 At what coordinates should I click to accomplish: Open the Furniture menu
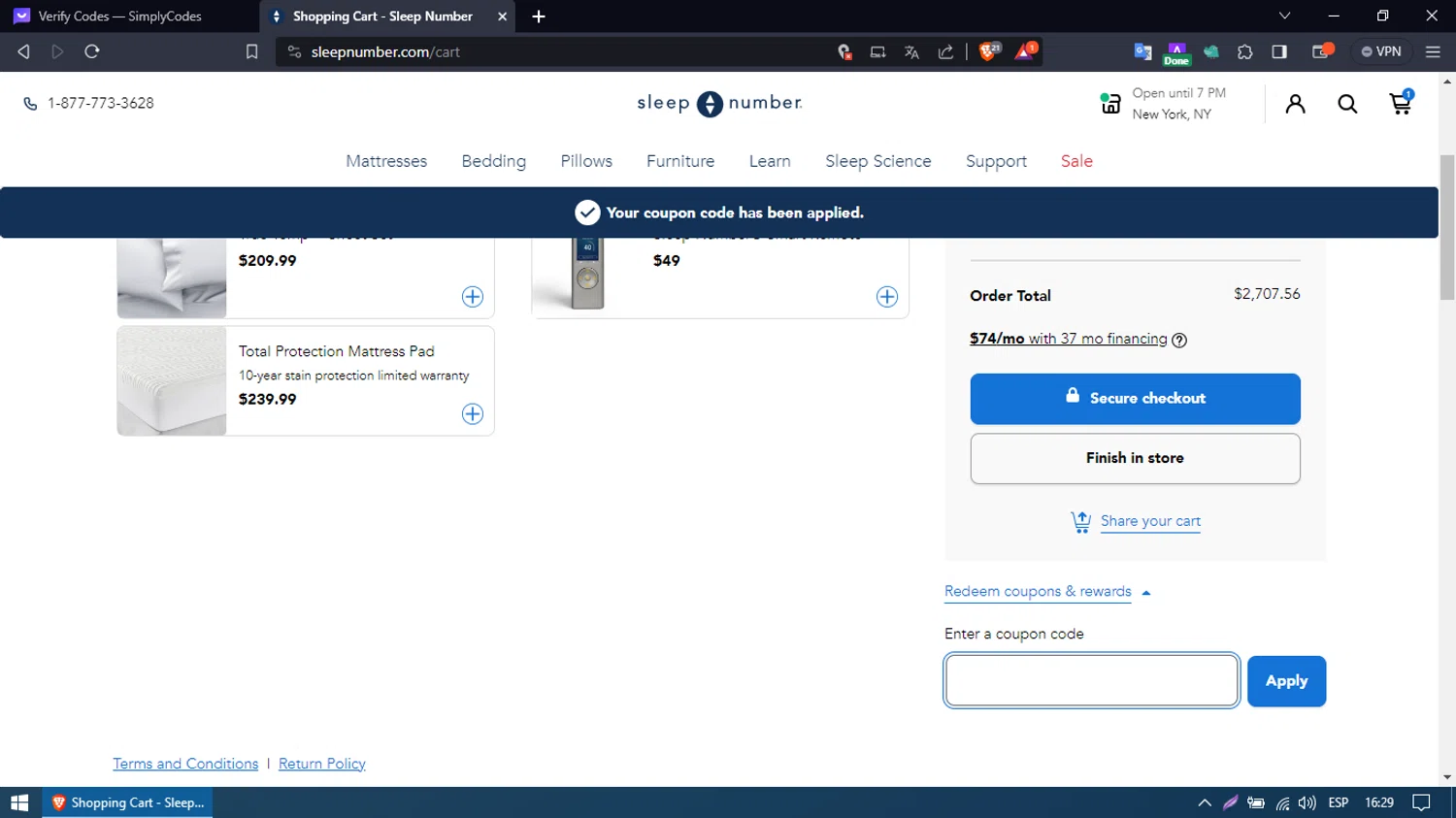(680, 161)
